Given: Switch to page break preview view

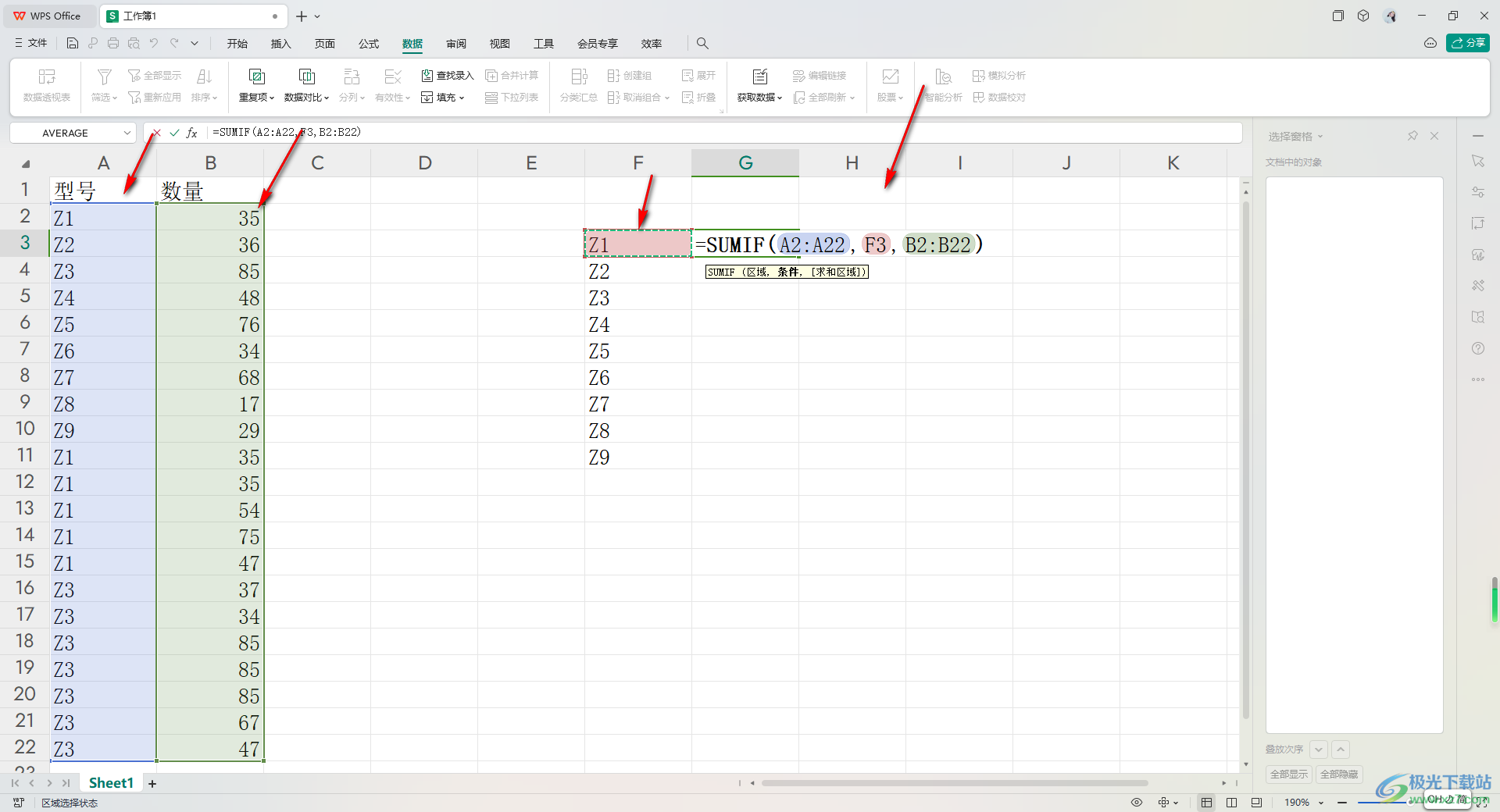Looking at the screenshot, I should coord(1232,802).
